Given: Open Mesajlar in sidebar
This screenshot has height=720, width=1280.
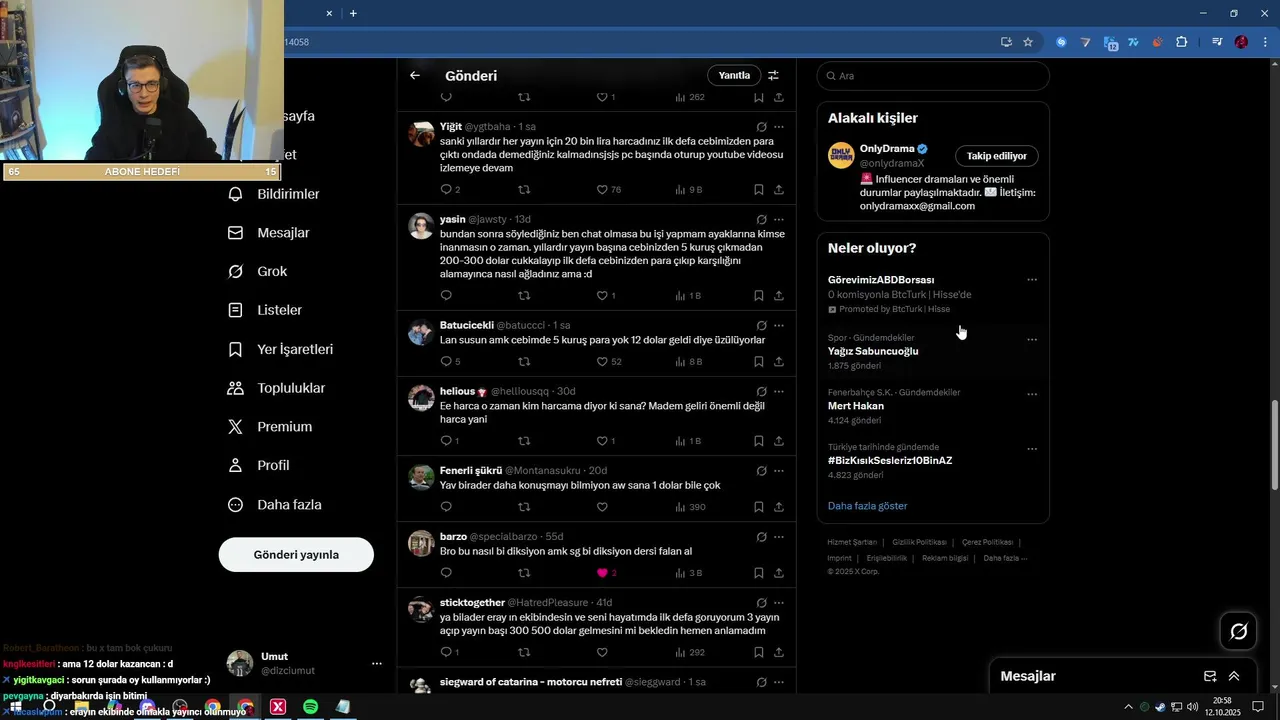Looking at the screenshot, I should (x=270, y=232).
